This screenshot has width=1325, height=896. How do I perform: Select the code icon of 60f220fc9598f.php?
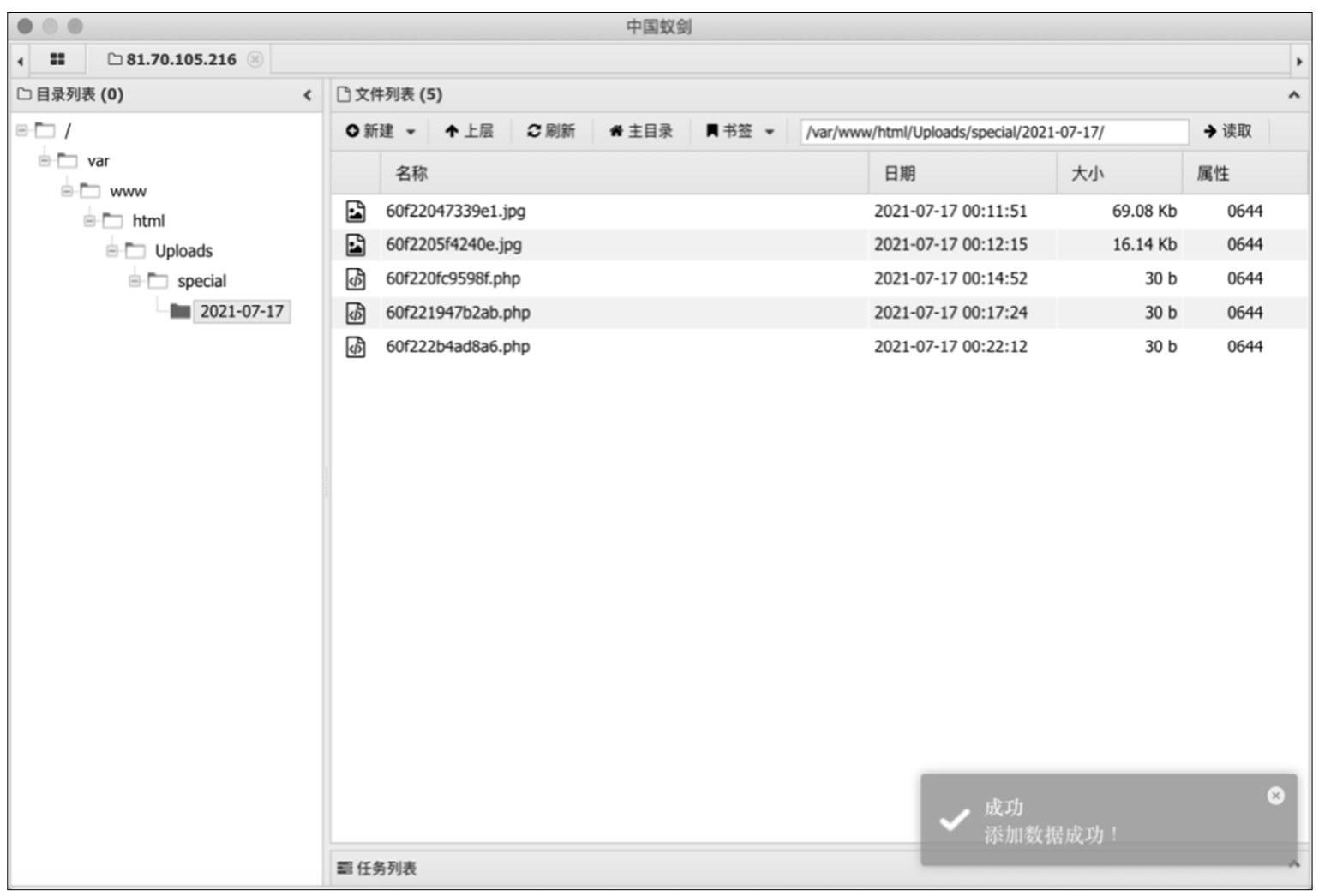(x=355, y=278)
